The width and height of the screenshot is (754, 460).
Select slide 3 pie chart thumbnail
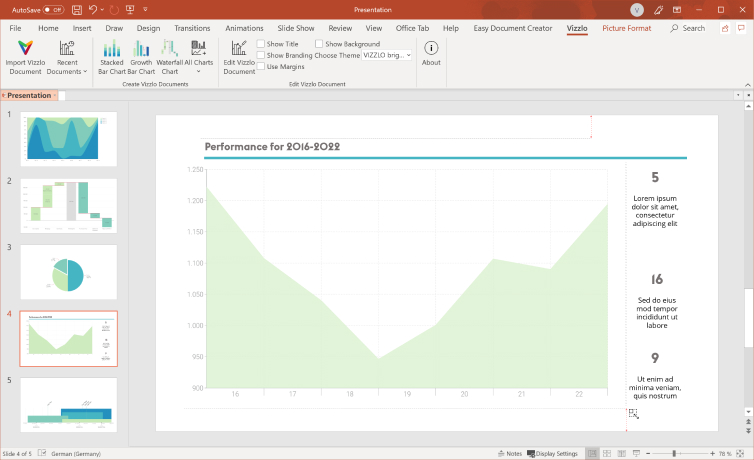click(x=68, y=272)
